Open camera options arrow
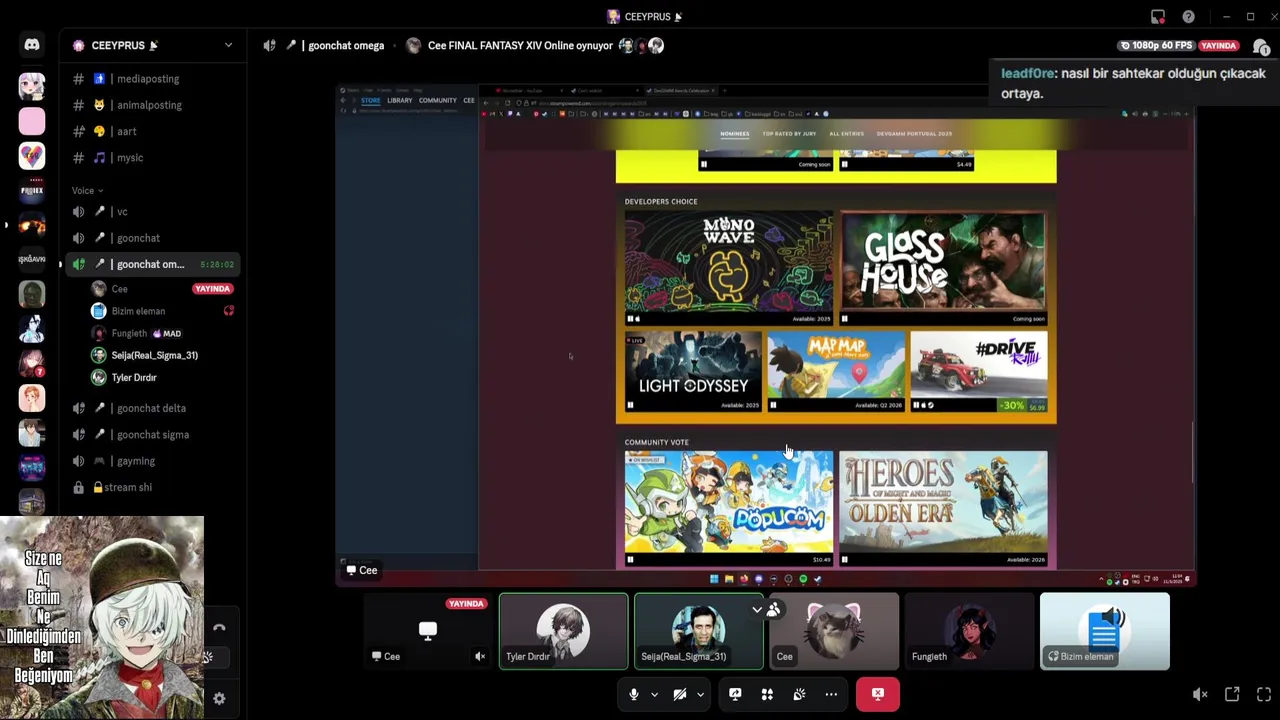The image size is (1280, 720). 700,694
